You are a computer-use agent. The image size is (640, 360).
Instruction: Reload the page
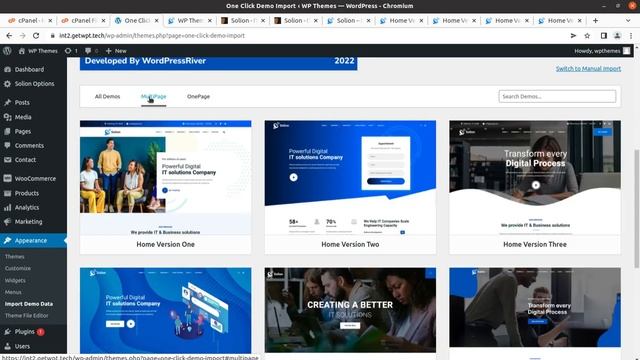36,36
